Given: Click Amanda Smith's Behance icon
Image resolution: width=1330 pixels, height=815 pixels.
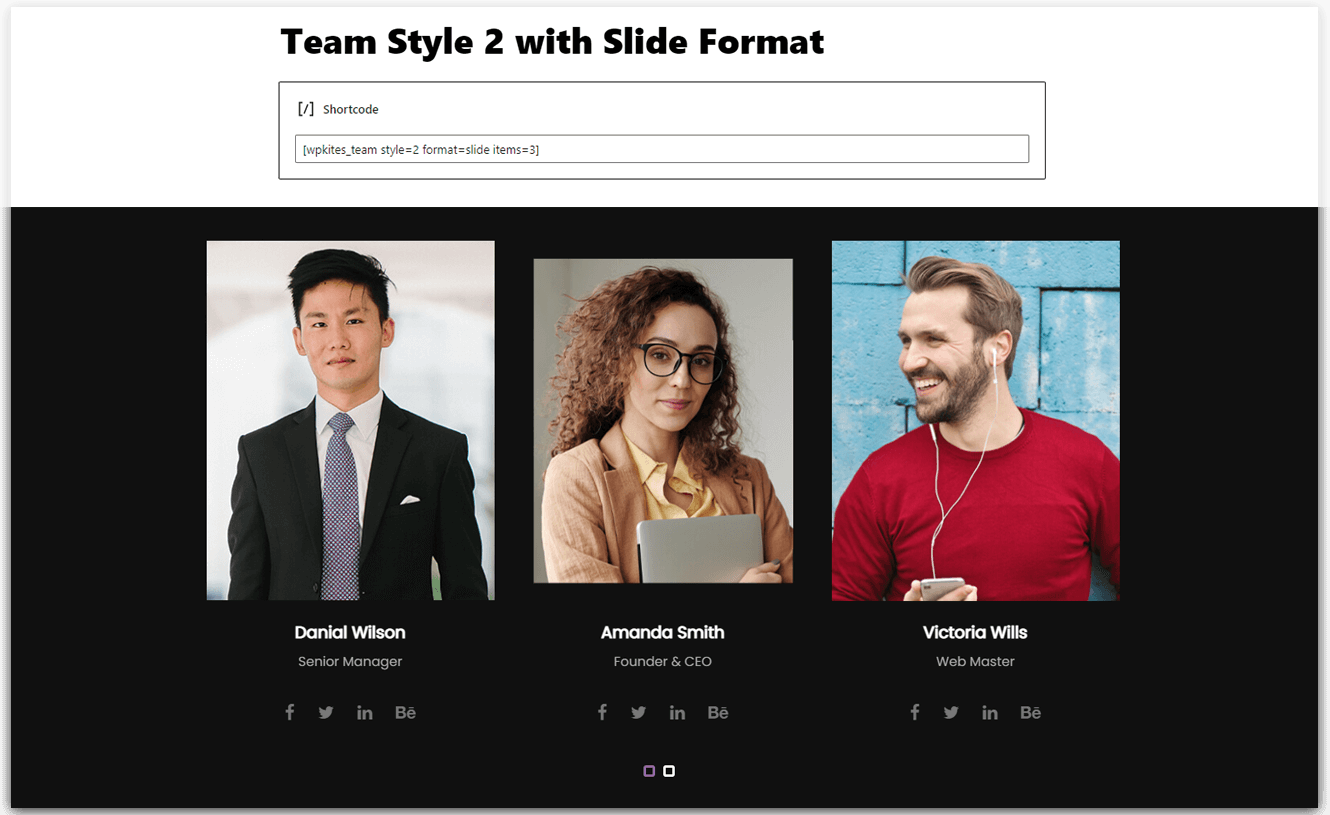Looking at the screenshot, I should pos(718,713).
